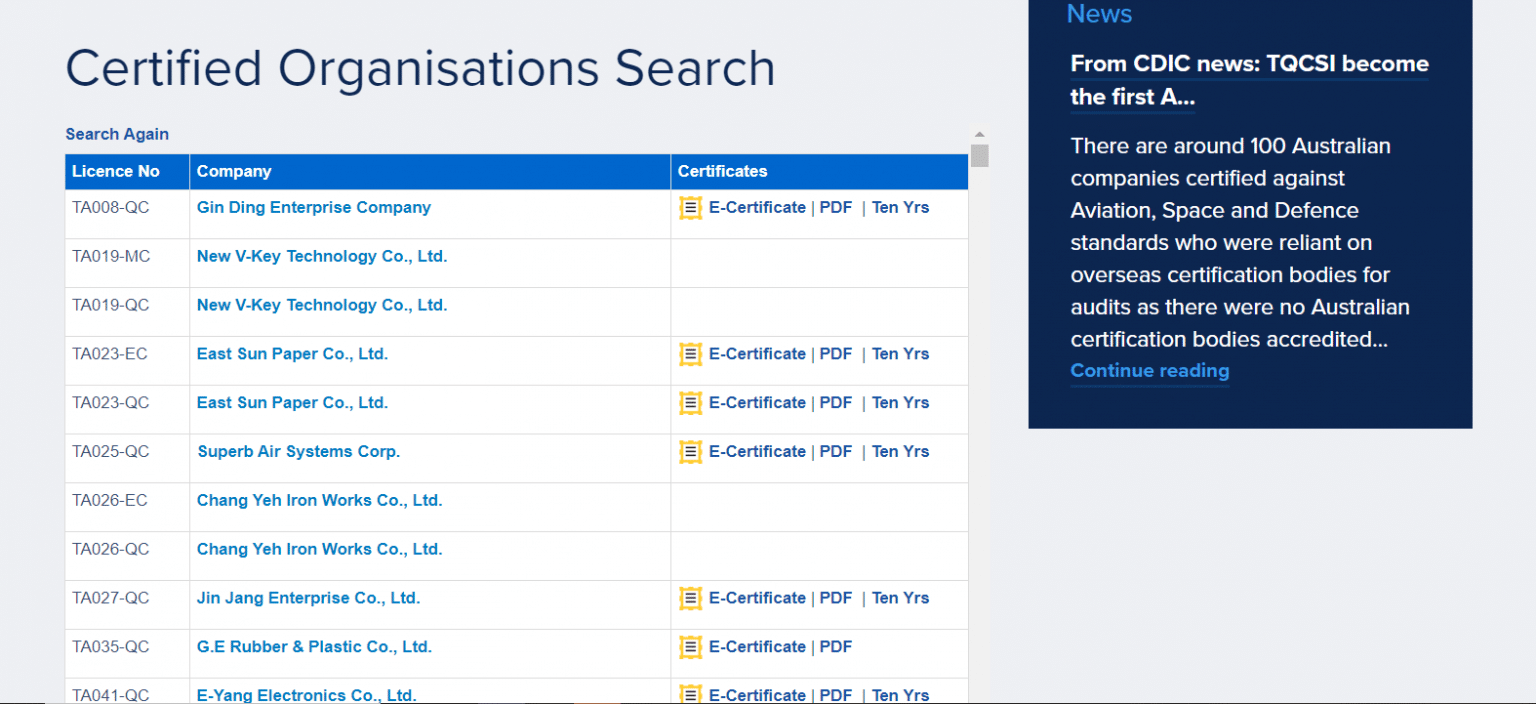Open E-Certificate link for Superb Air Systems
Screen dimensions: 1536x704
[x=757, y=452]
